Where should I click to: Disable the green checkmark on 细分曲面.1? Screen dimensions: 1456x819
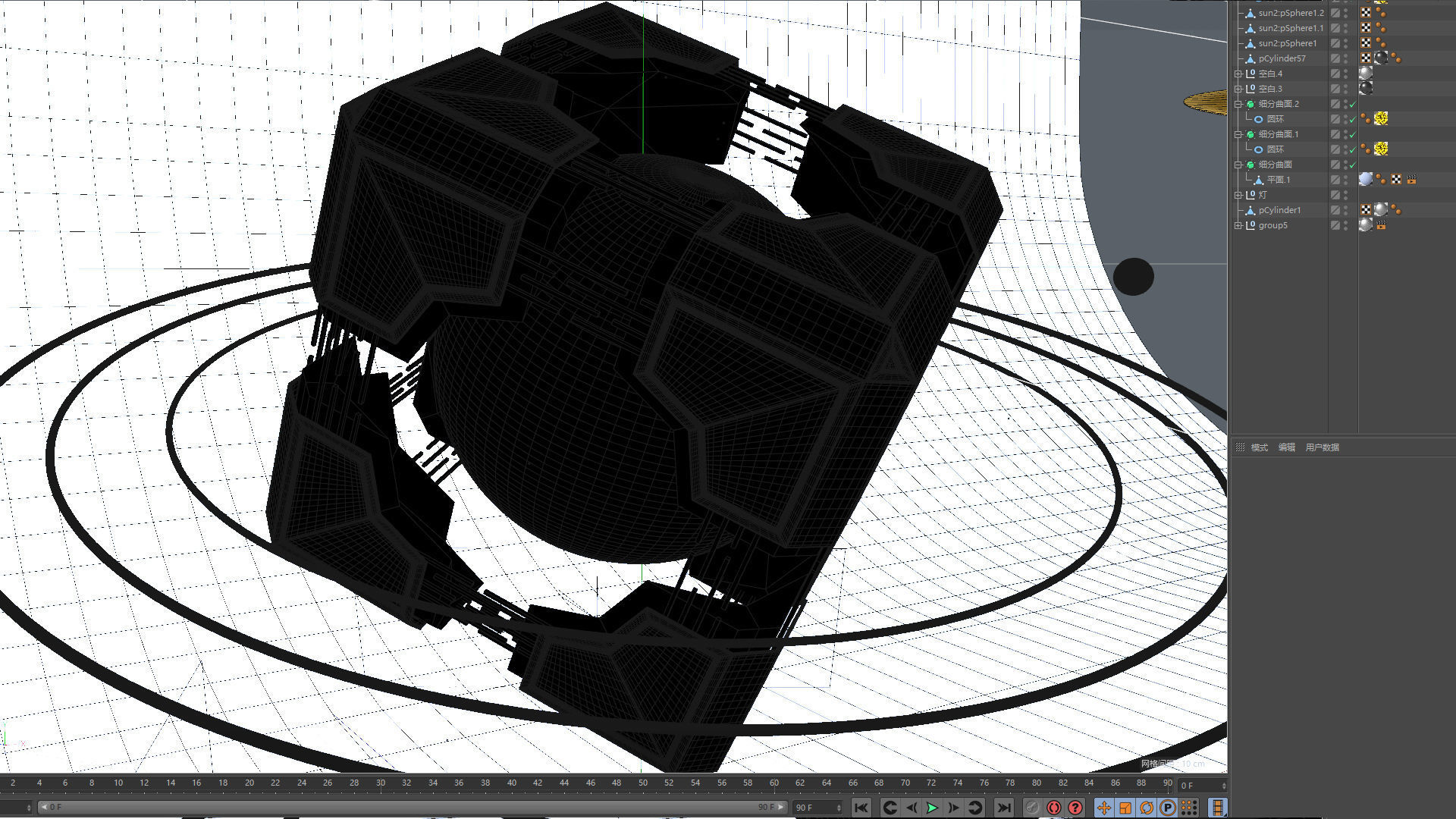[x=1352, y=133]
